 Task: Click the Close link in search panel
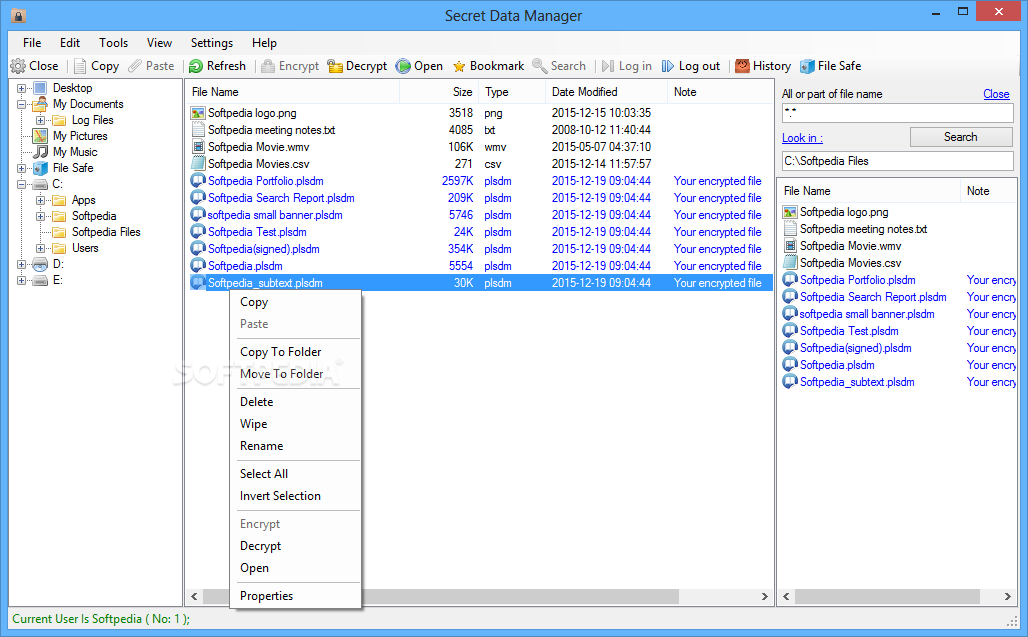[x=996, y=94]
